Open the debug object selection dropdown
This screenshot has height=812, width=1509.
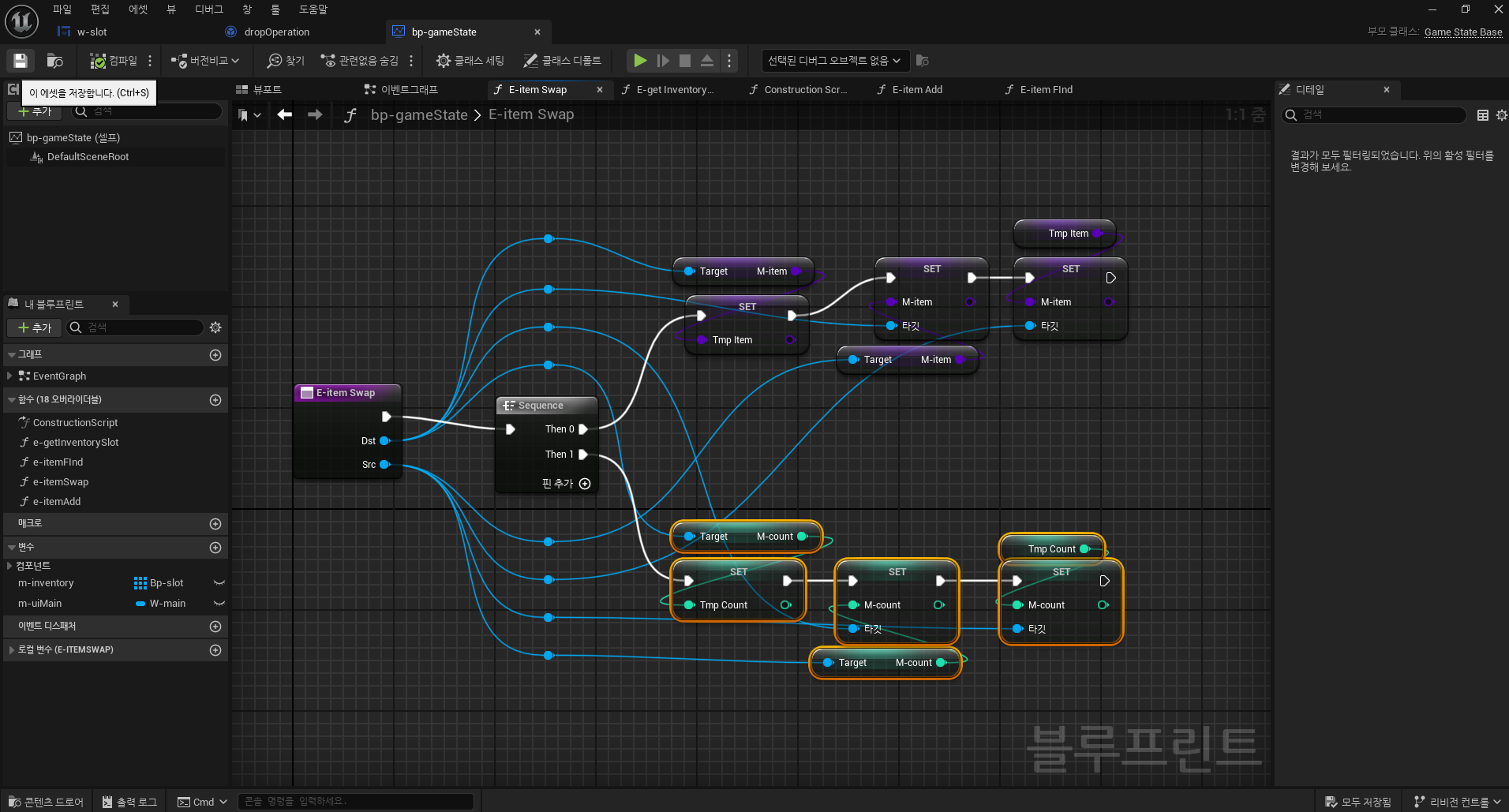click(x=835, y=61)
